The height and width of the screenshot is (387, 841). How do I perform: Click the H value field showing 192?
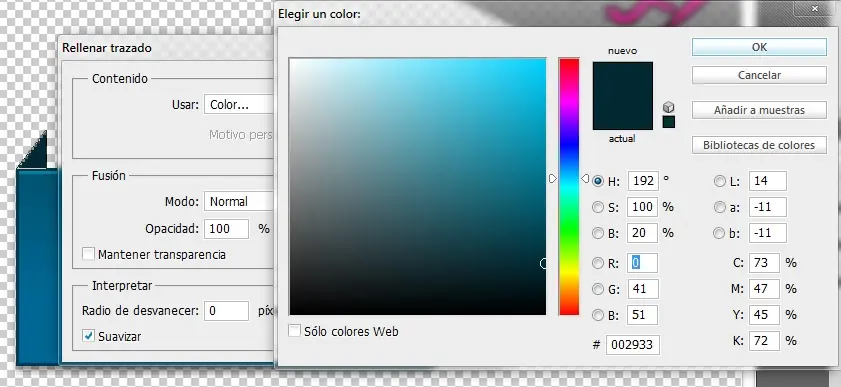pyautogui.click(x=643, y=181)
